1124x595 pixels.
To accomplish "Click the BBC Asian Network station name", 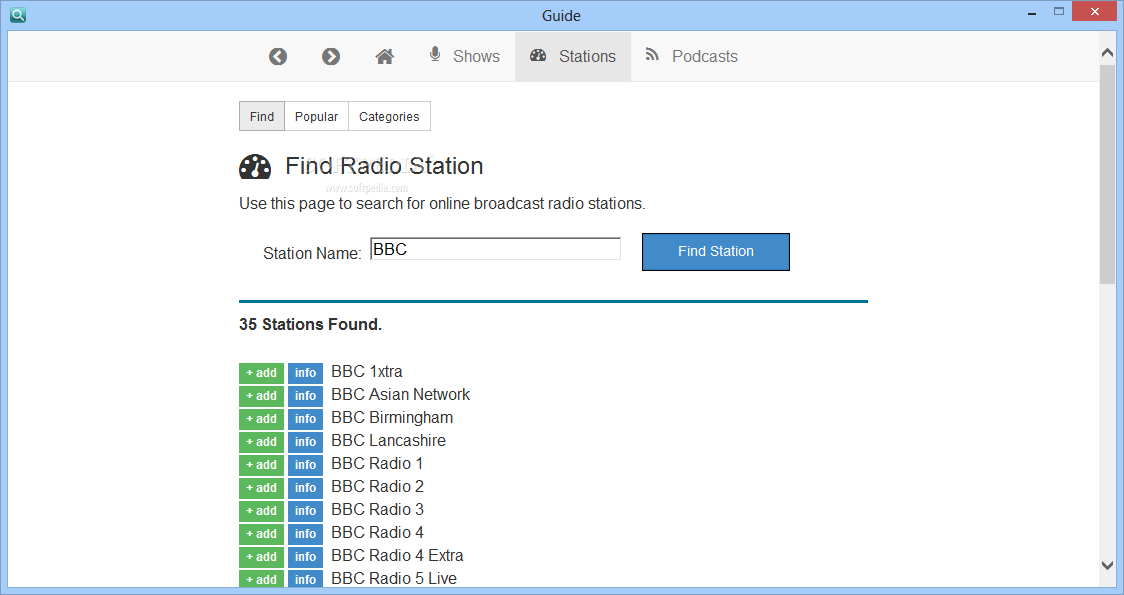I will (x=401, y=394).
